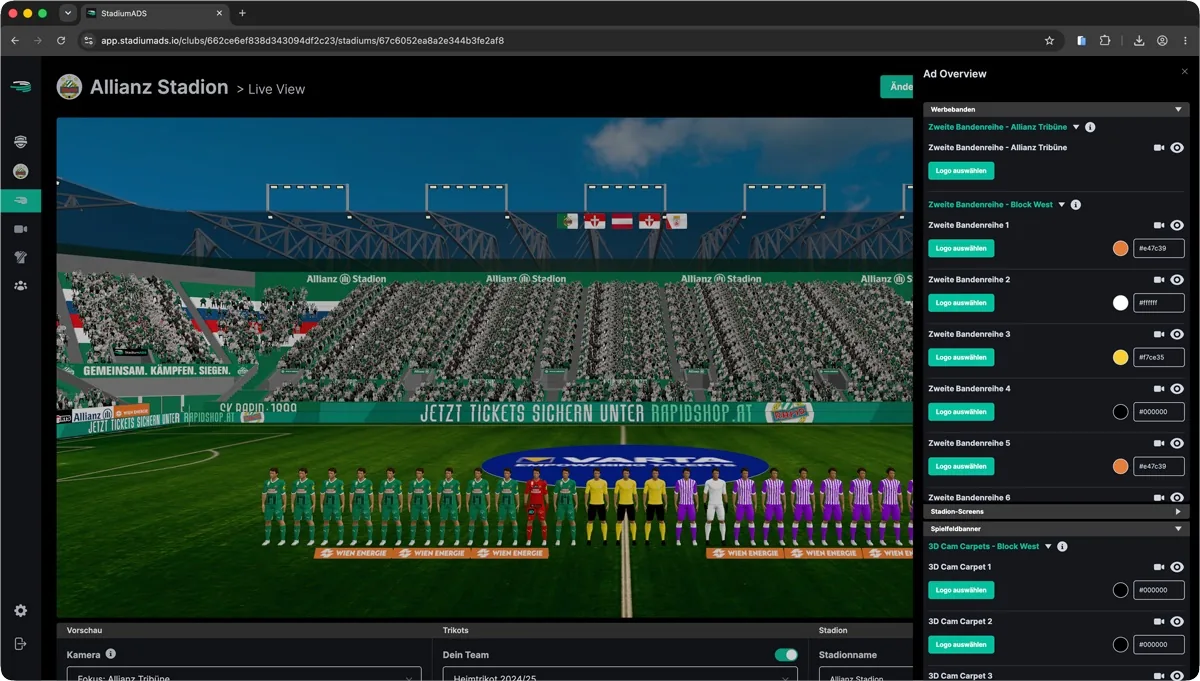This screenshot has width=1200, height=681.
Task: Click camera icon for 3D Cam Carpet 2
Action: click(1159, 622)
